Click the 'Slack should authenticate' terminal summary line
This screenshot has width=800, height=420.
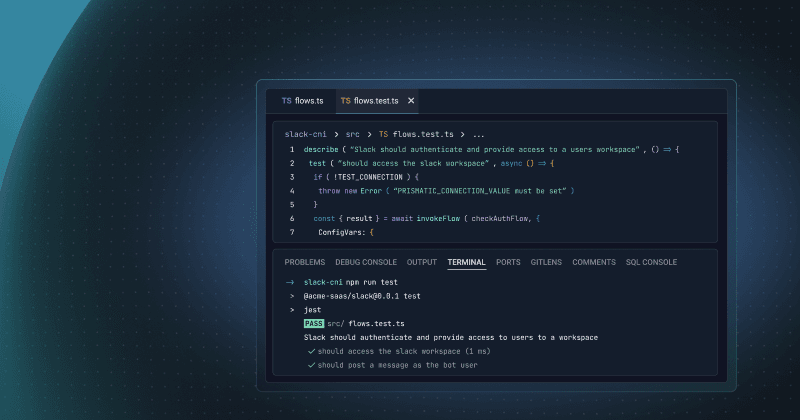(451, 337)
